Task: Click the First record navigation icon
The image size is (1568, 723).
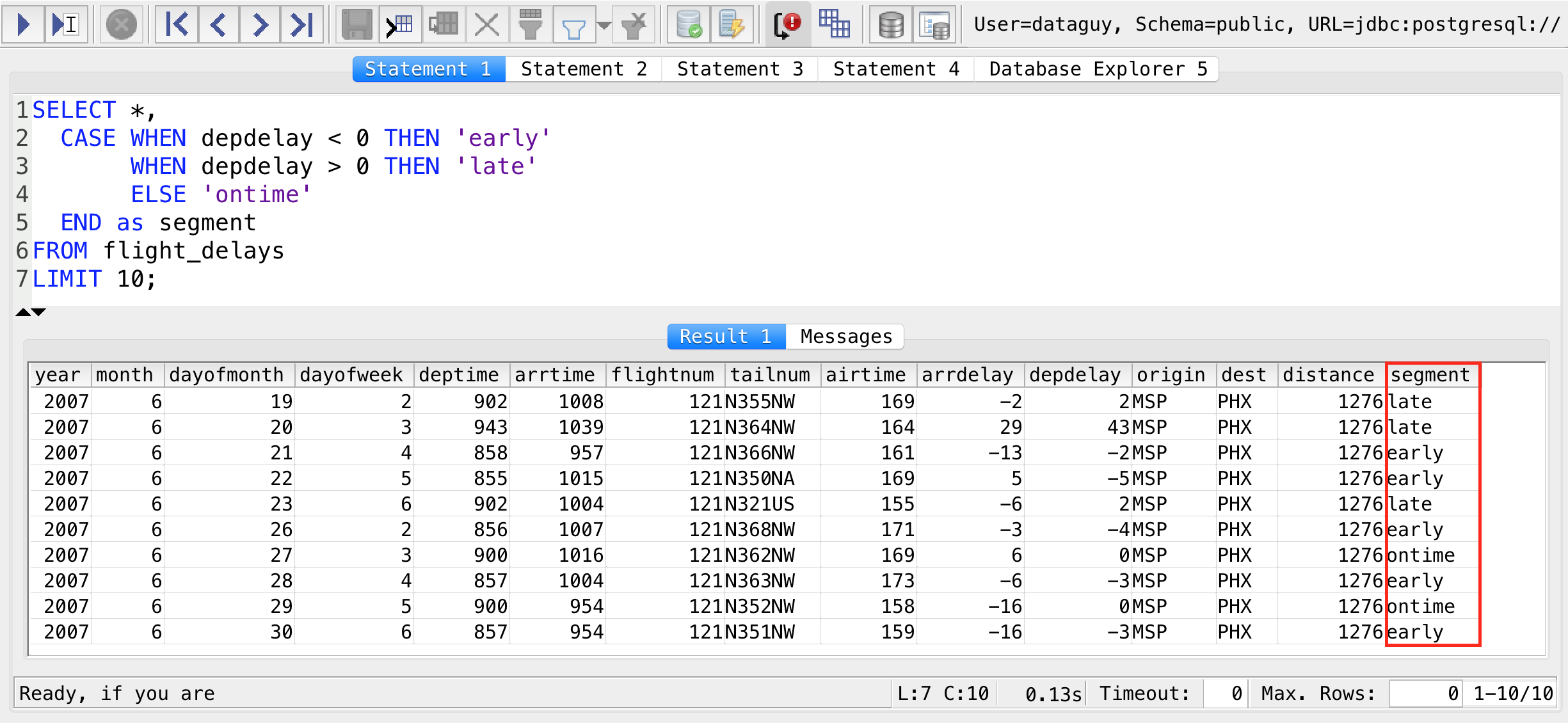Action: pos(172,22)
